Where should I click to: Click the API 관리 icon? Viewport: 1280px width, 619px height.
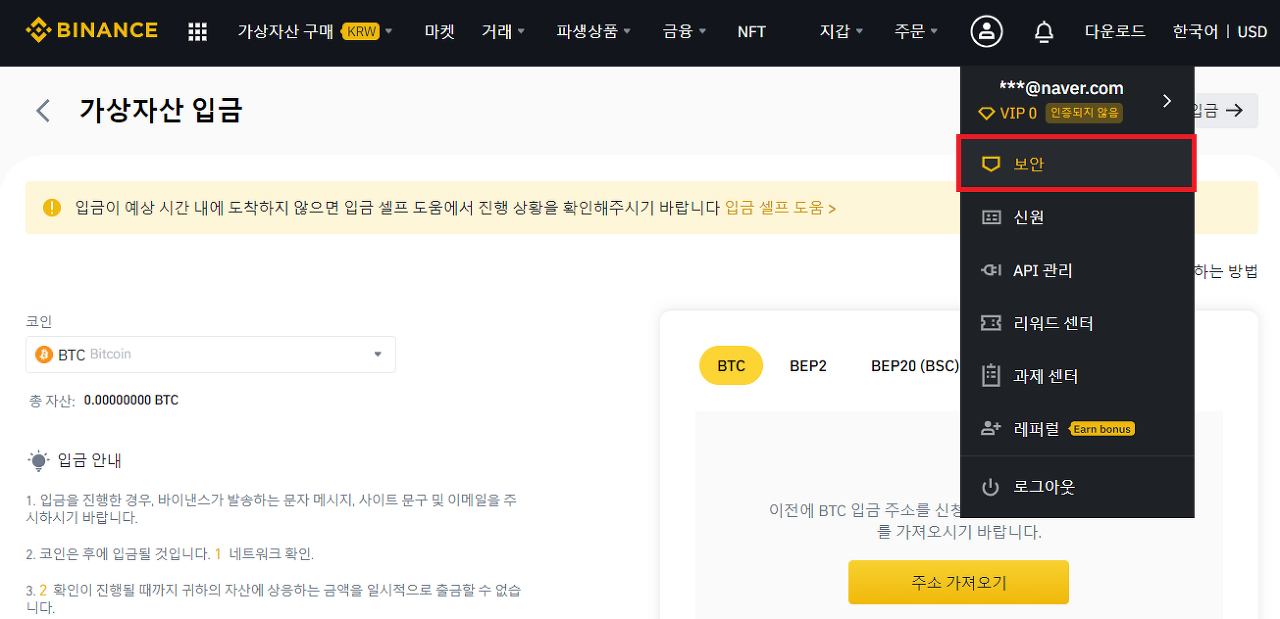coord(991,269)
